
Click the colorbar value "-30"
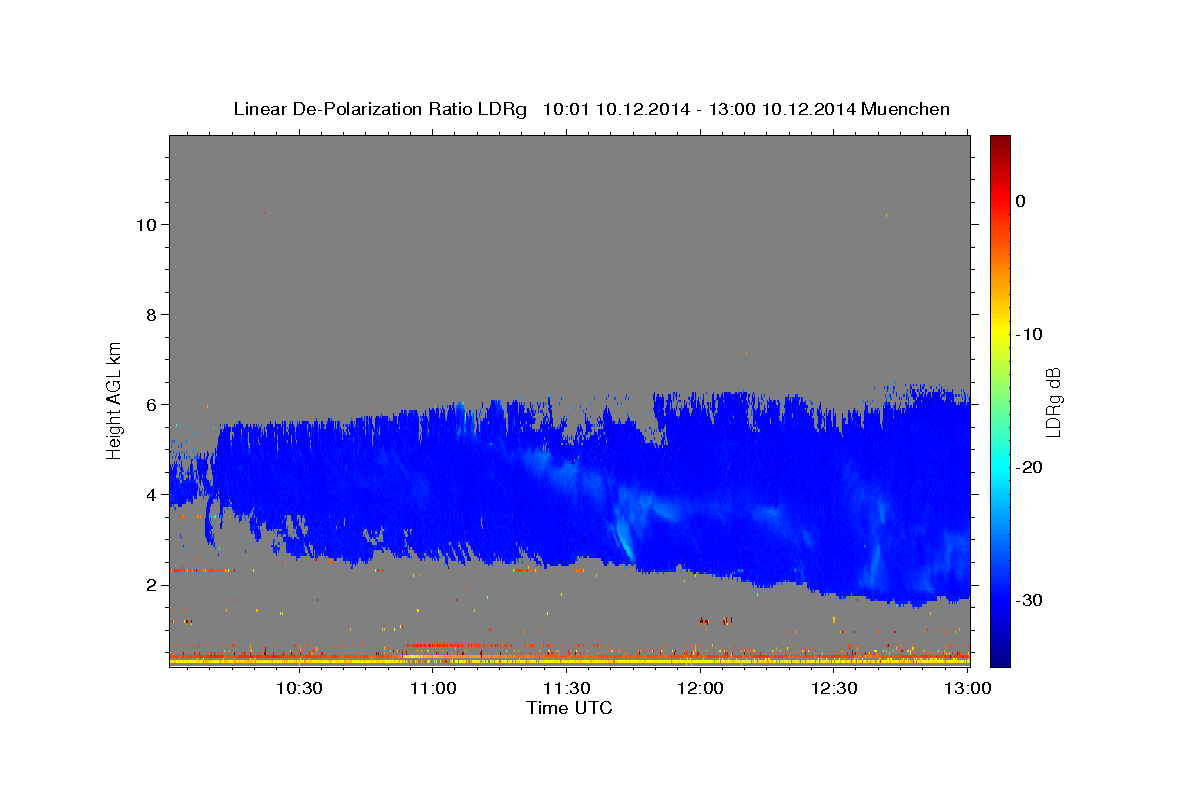[x=1029, y=600]
